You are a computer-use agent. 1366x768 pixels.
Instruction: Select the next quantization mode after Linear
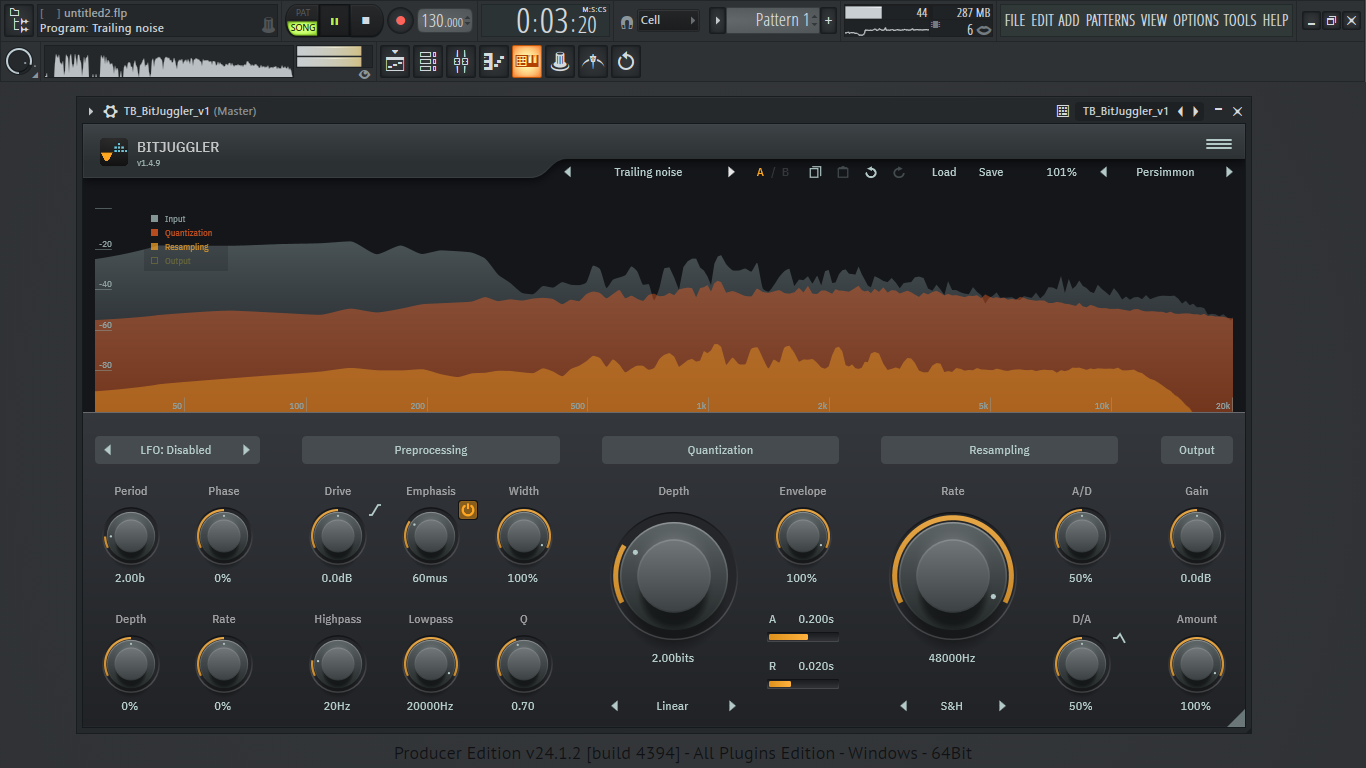click(x=732, y=706)
